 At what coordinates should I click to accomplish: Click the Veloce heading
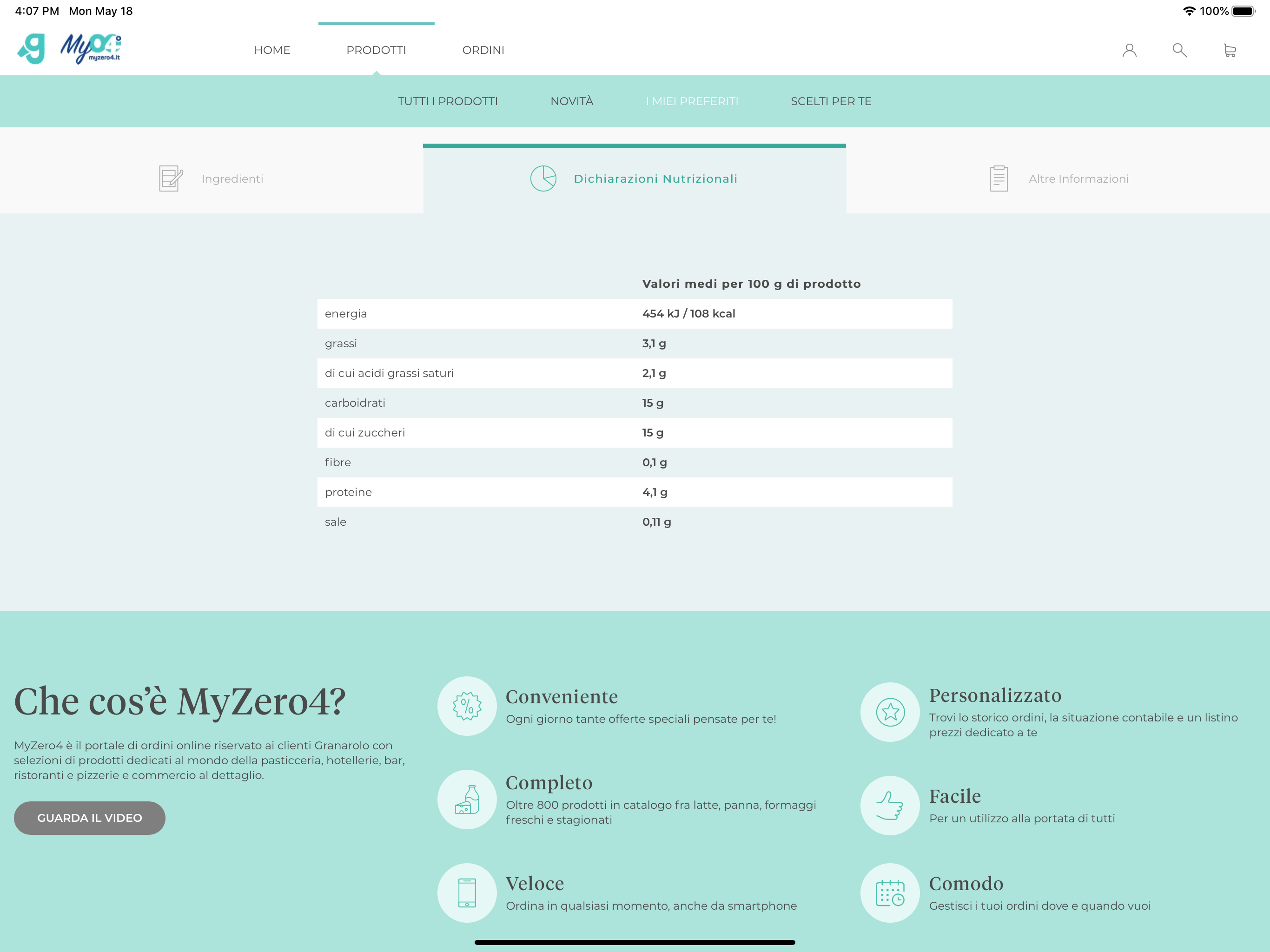click(x=535, y=883)
